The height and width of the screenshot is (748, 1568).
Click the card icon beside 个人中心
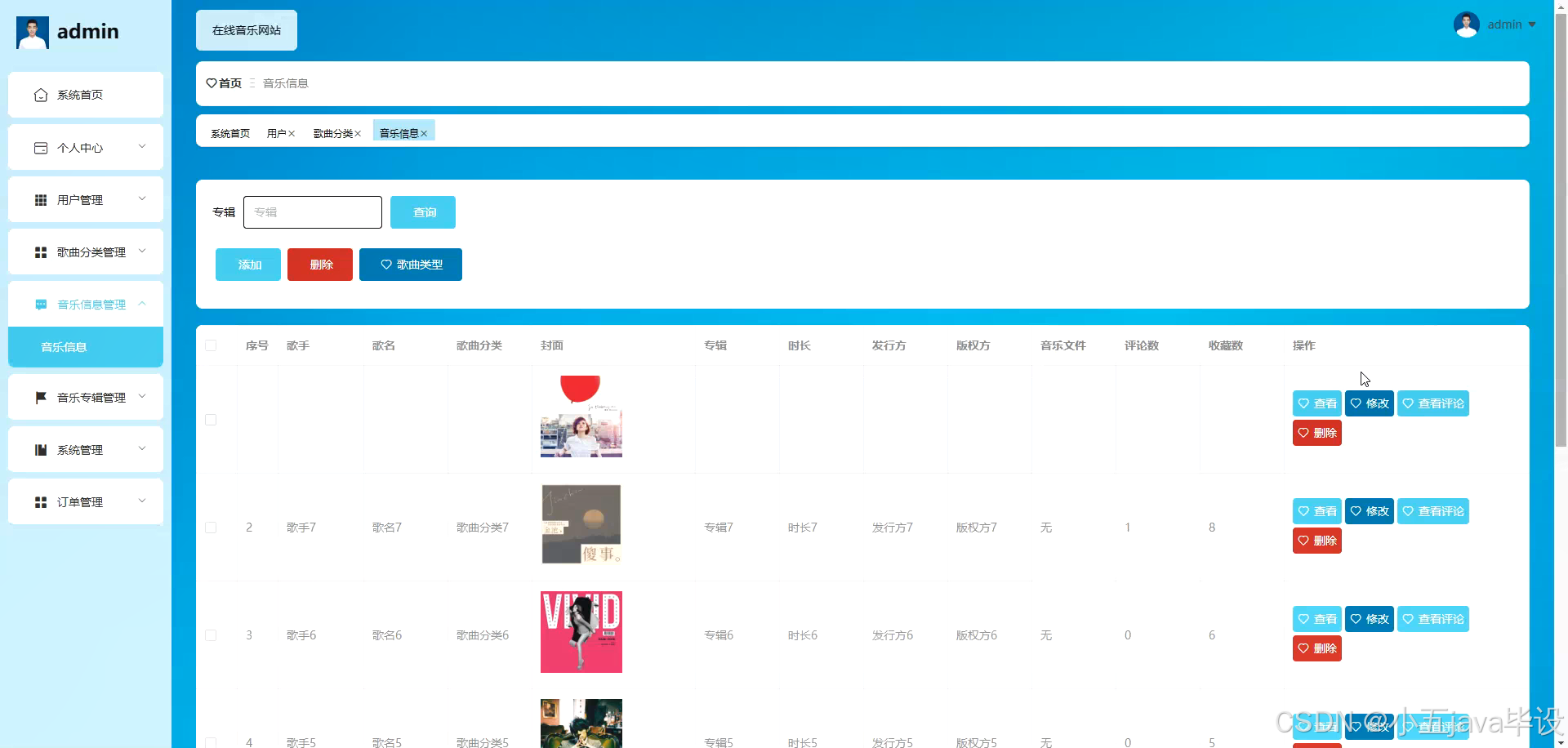coord(41,148)
